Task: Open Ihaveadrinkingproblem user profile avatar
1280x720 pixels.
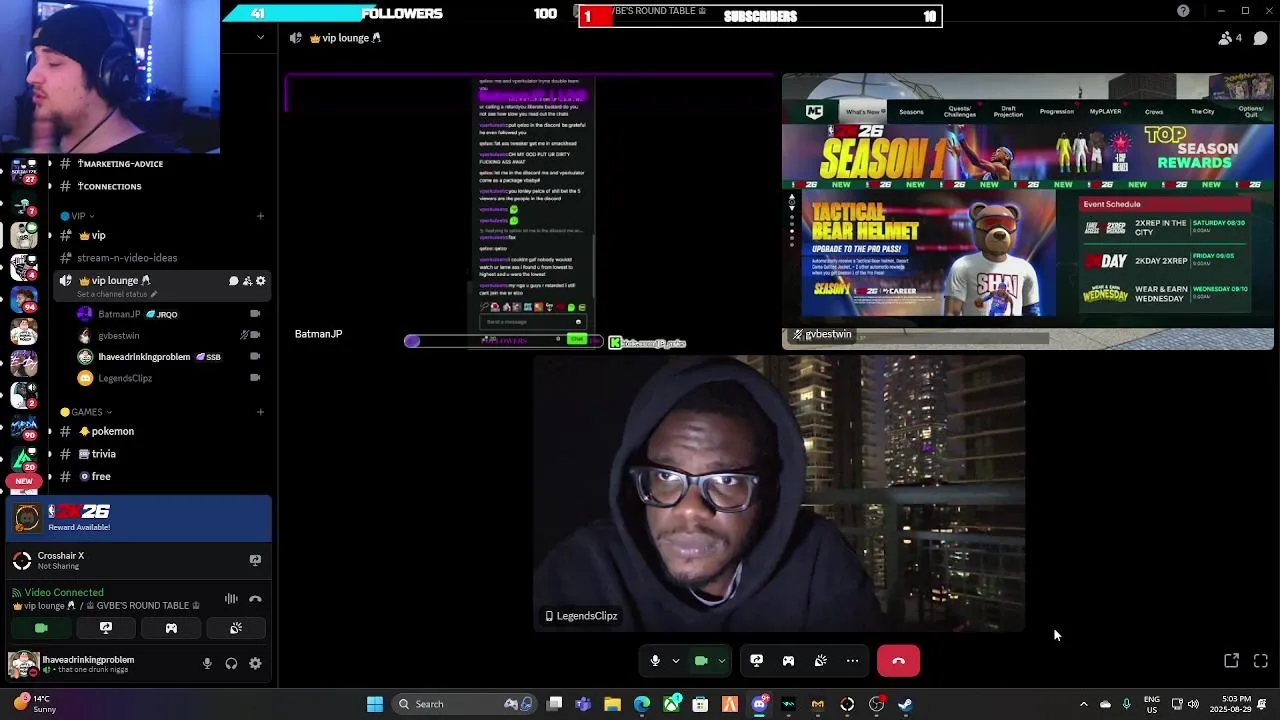Action: [x=23, y=664]
